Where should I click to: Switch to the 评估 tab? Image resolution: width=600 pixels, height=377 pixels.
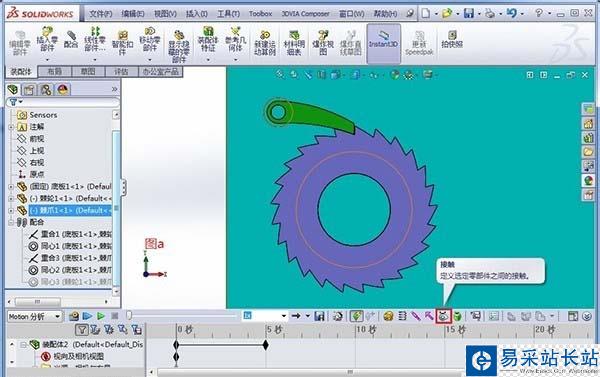(x=121, y=72)
